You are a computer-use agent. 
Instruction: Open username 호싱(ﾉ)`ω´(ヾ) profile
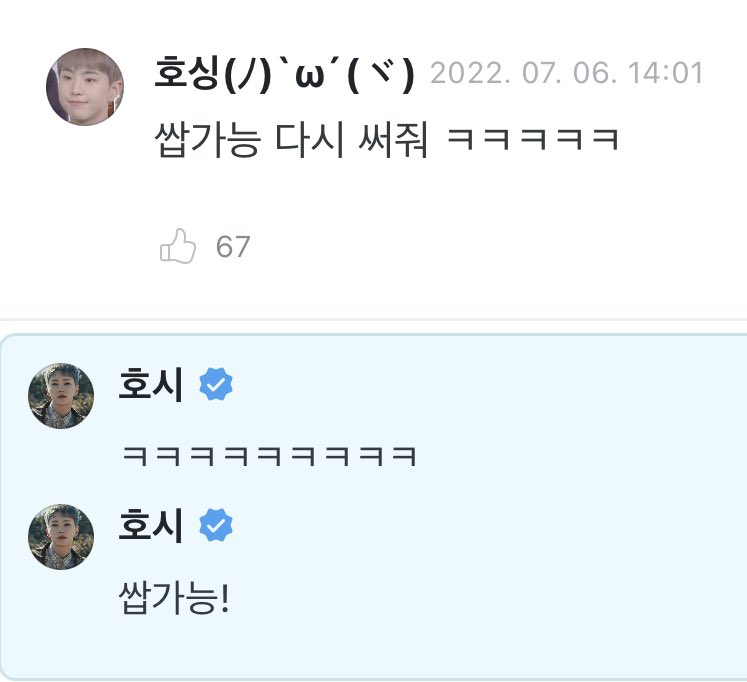(284, 73)
